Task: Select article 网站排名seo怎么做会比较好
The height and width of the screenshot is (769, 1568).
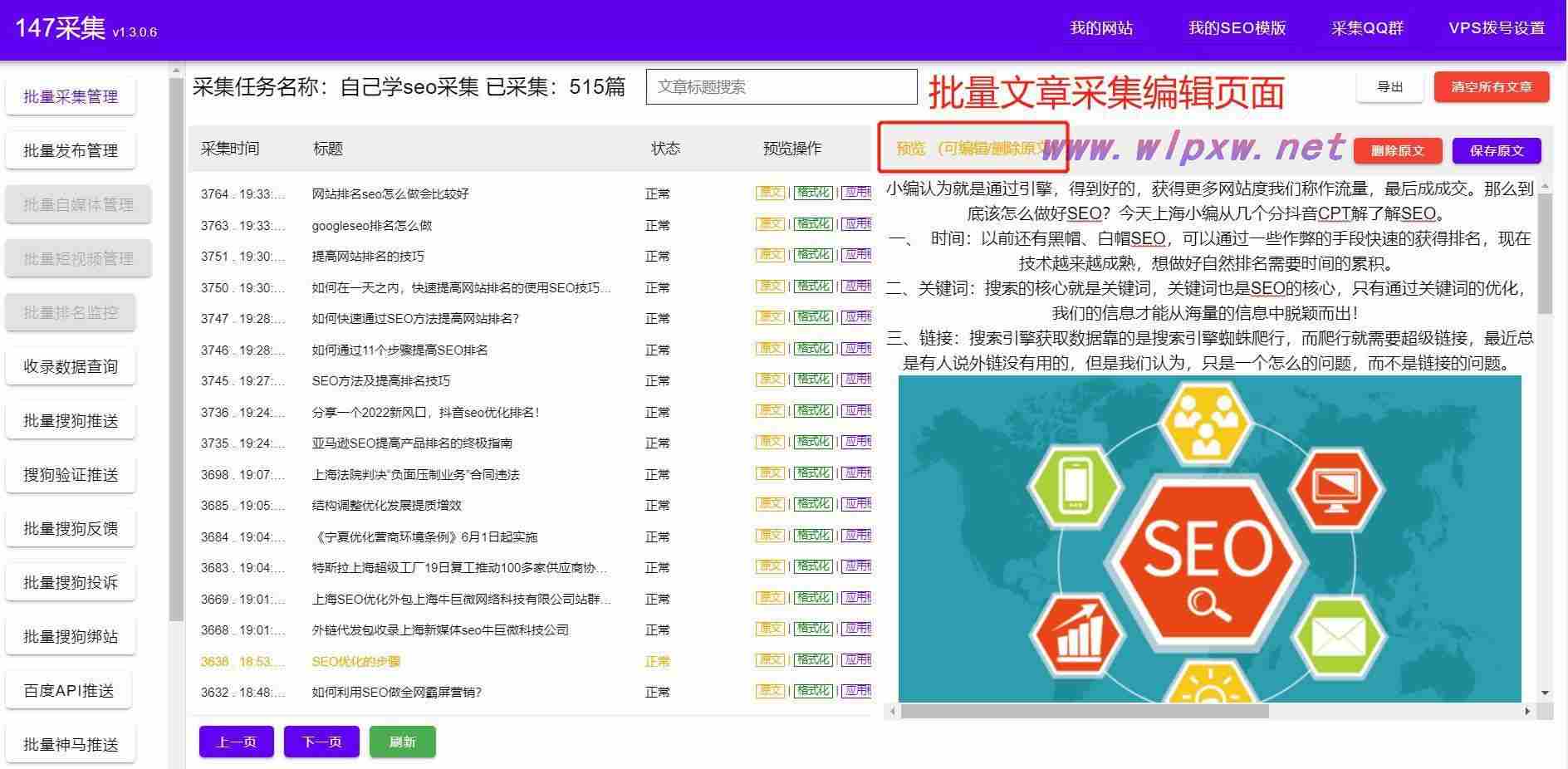Action: 390,193
